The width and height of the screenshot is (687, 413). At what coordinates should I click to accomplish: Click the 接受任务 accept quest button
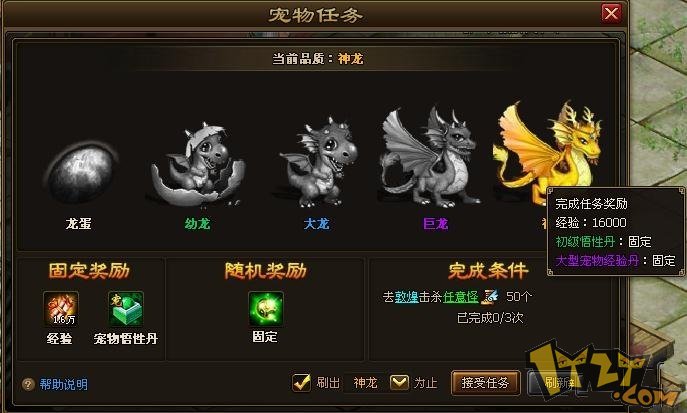pyautogui.click(x=485, y=383)
